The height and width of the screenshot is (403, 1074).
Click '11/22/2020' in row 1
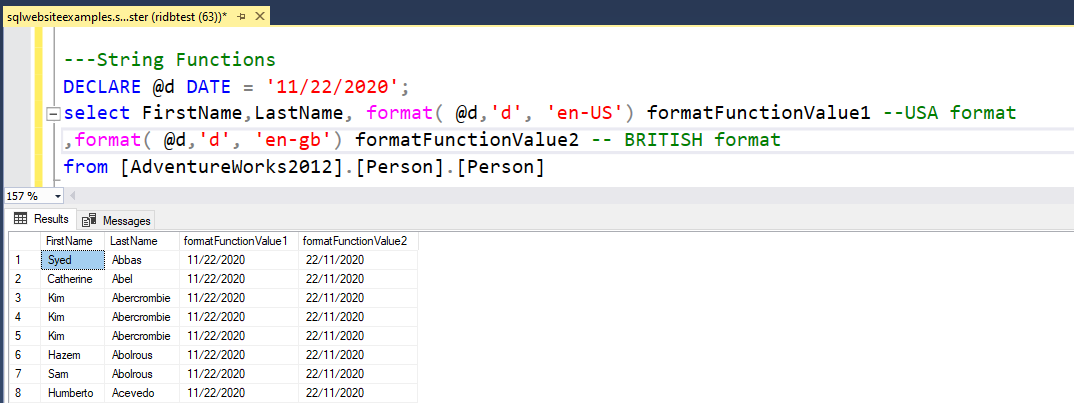238,260
